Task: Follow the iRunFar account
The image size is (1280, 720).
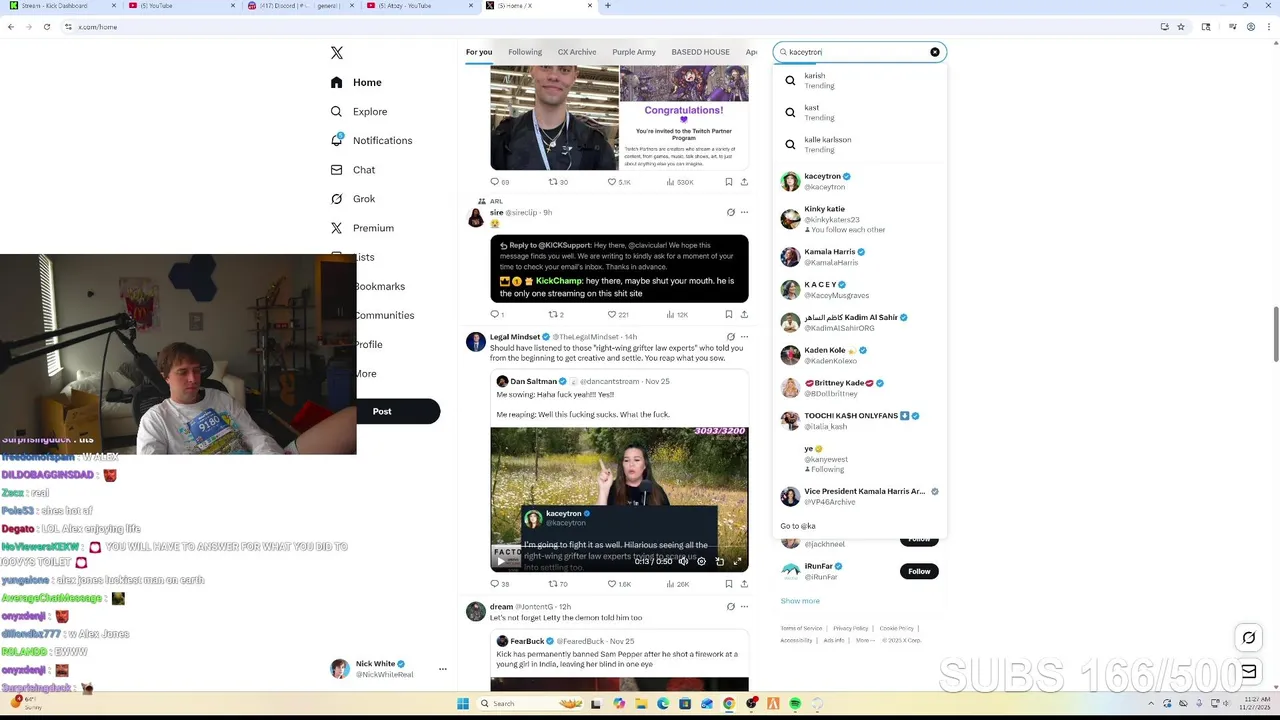Action: tap(919, 571)
